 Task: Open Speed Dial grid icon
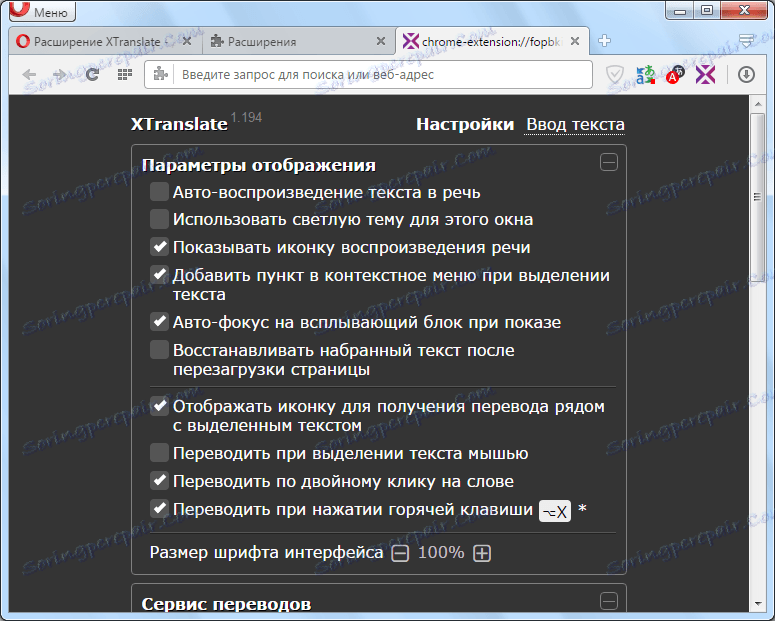125,75
